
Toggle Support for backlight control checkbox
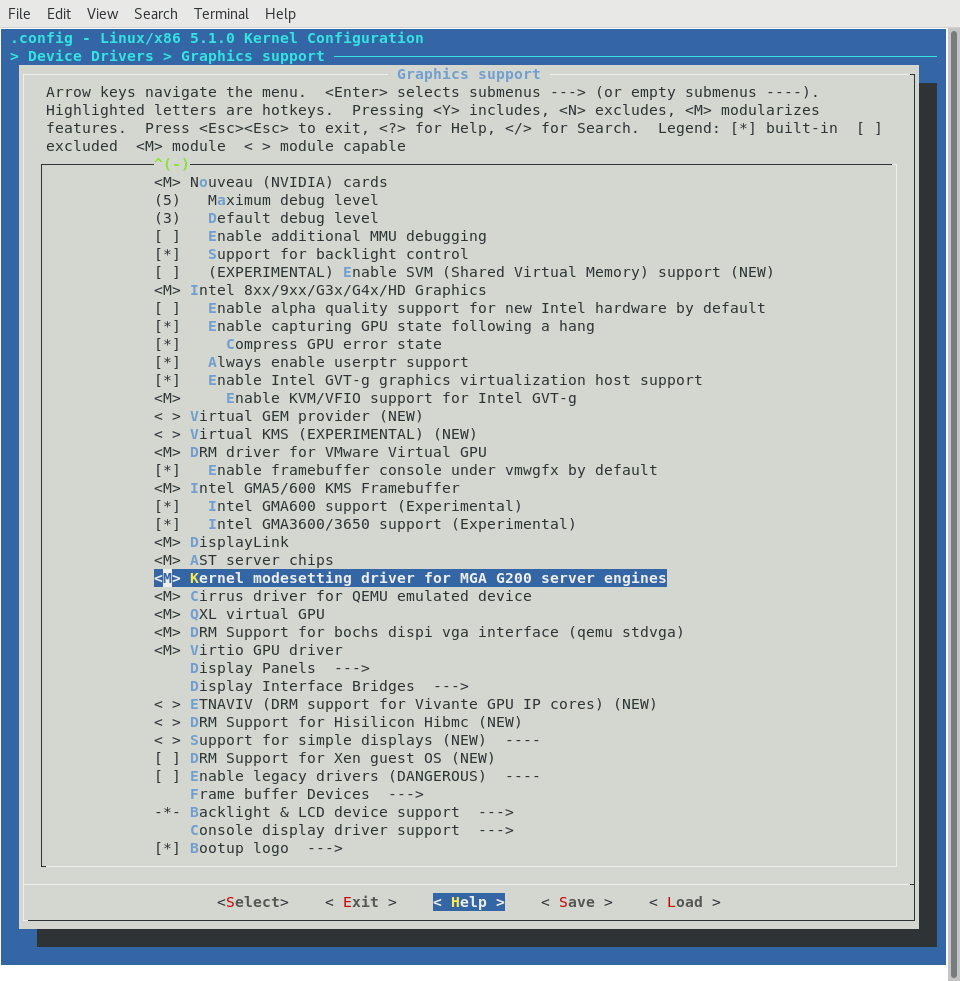167,254
